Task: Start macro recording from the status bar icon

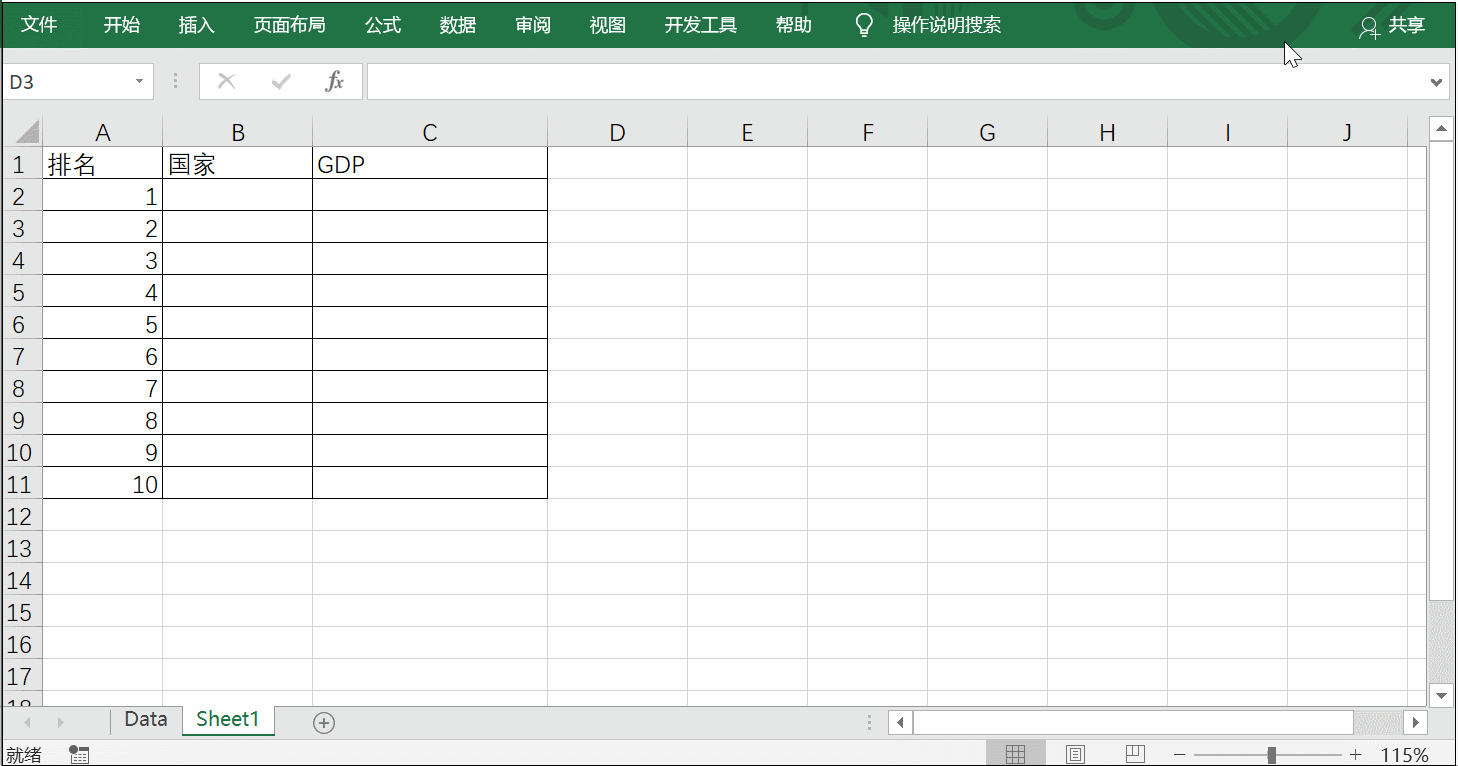Action: (79, 754)
